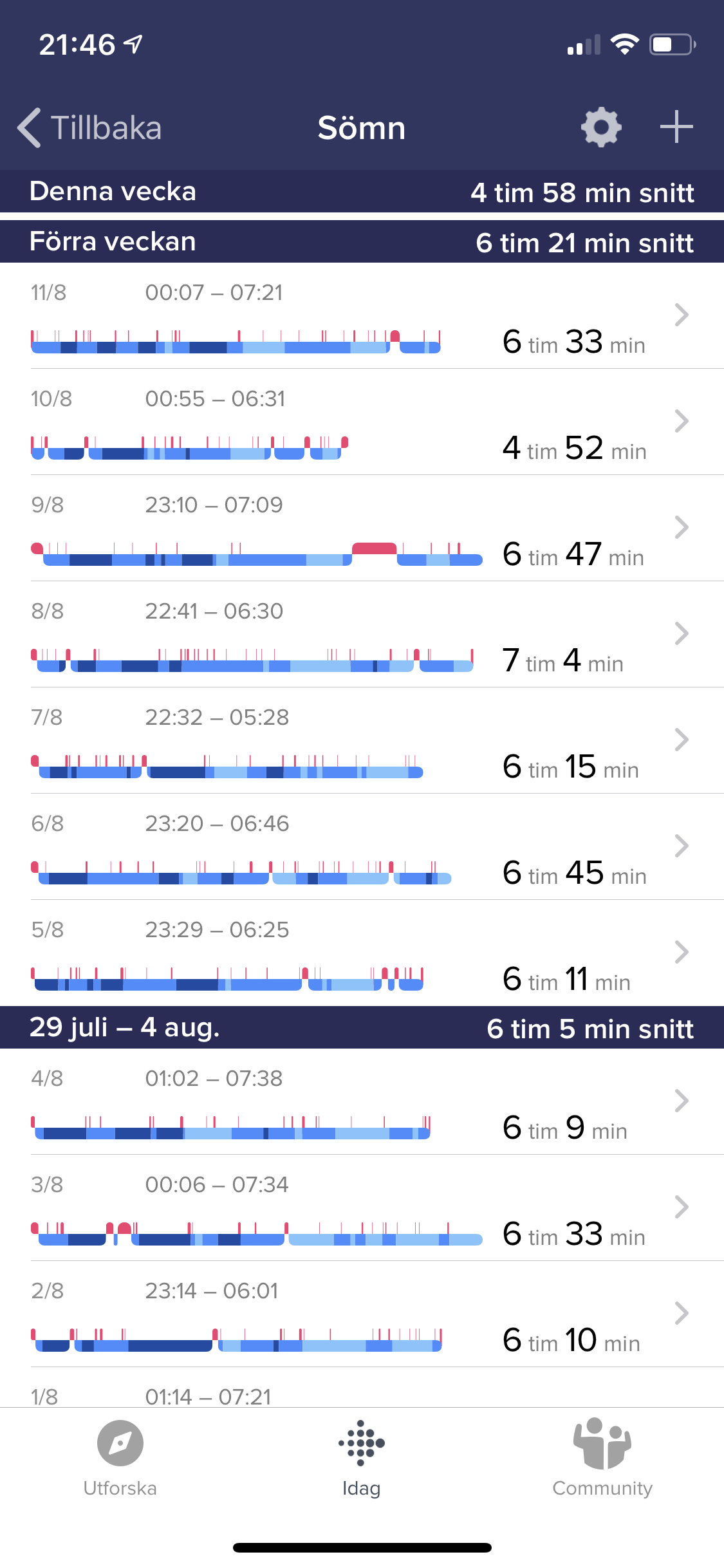Select the Idag Fitbit dots icon
This screenshot has height=1568, width=724.
362,1442
